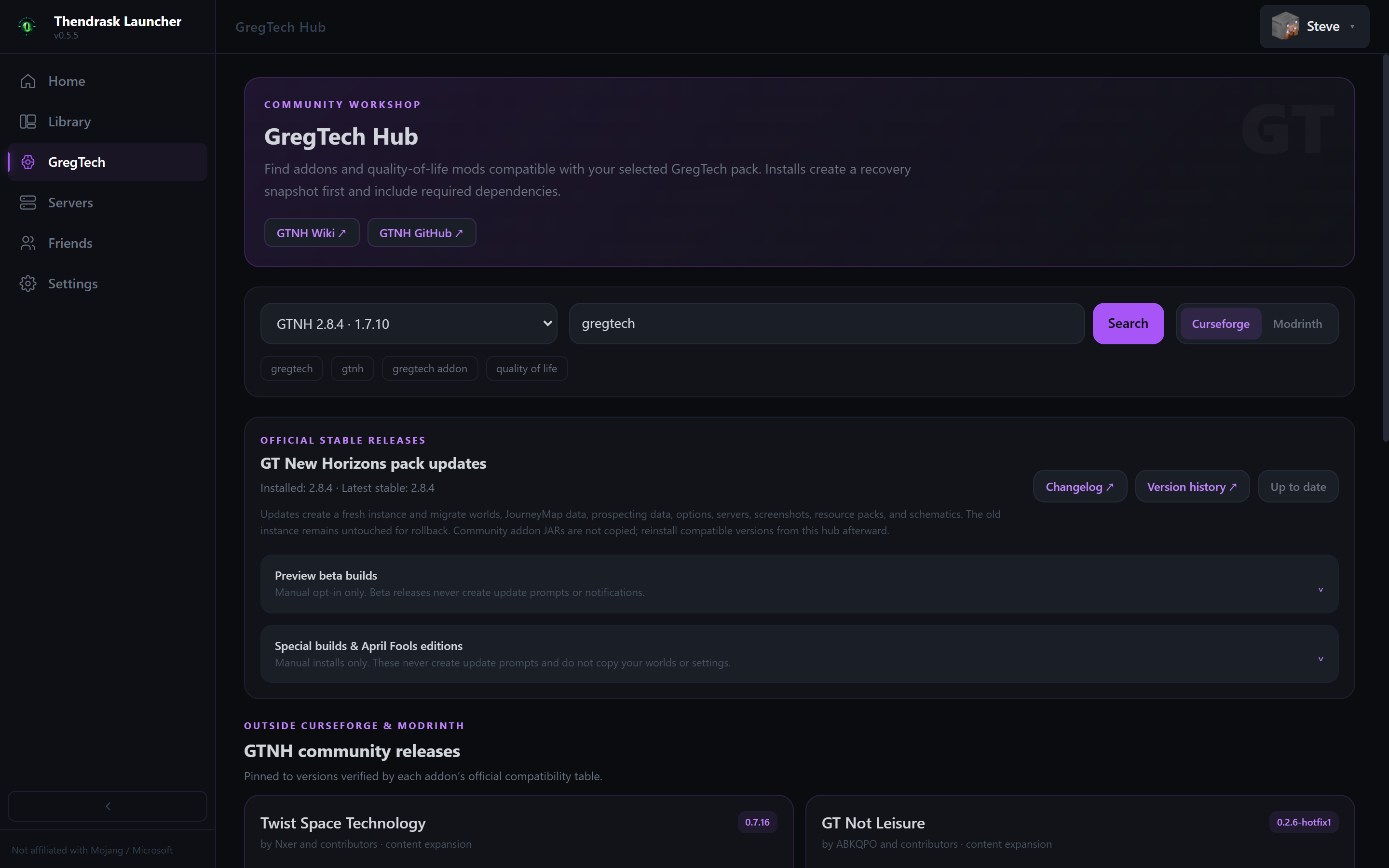Click the Thendrask Launcher eye logo
The width and height of the screenshot is (1389, 868).
click(27, 27)
